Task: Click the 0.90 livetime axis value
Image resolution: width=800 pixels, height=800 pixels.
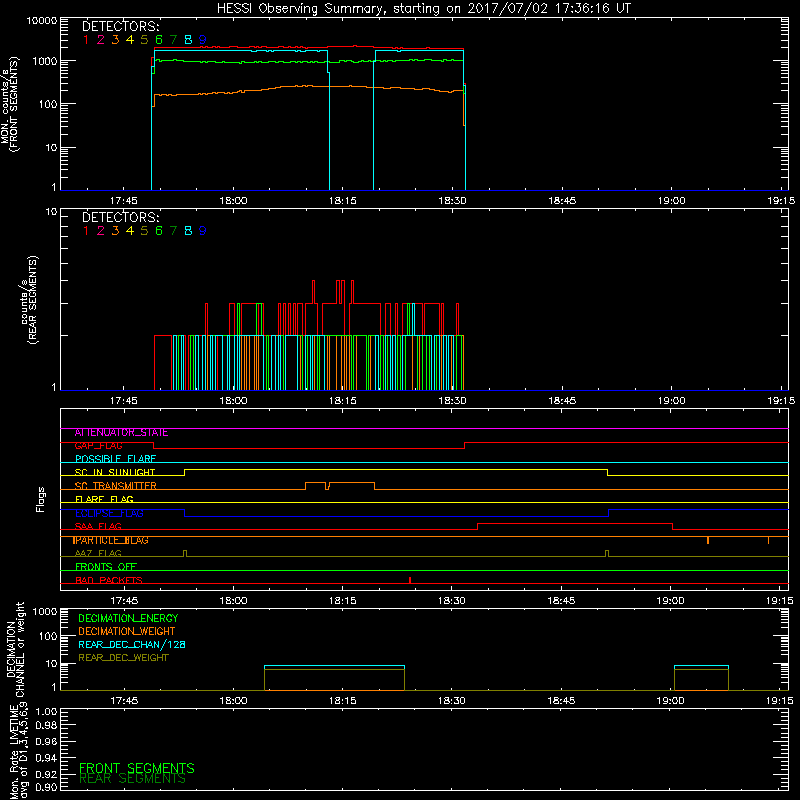Action: [x=46, y=787]
